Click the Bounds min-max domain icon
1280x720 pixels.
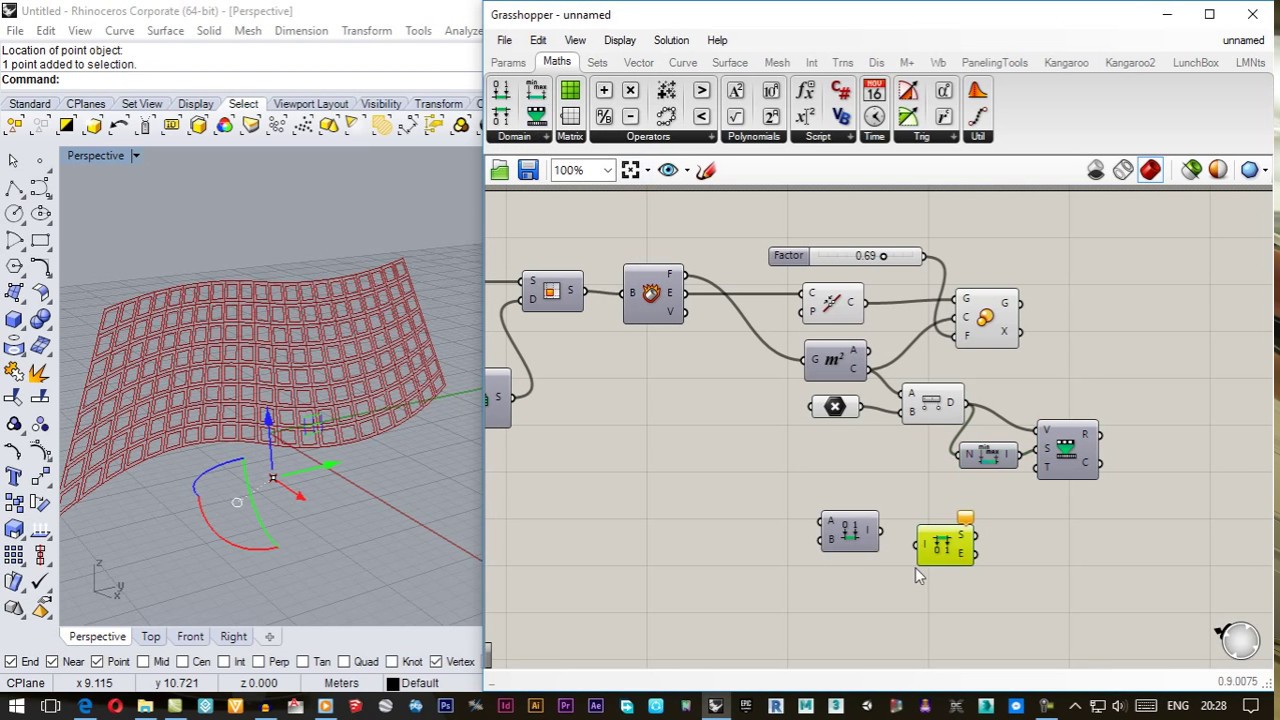(536, 91)
